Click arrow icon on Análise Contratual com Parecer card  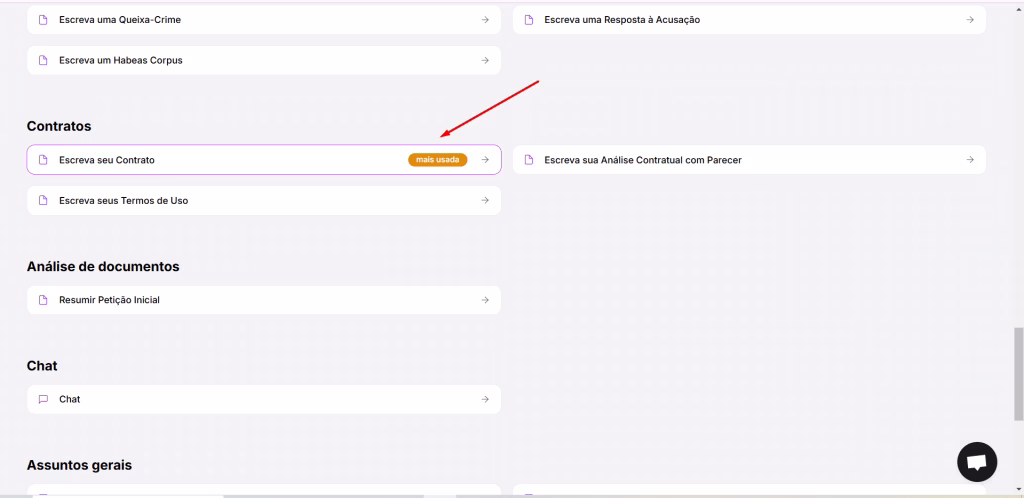pos(970,160)
